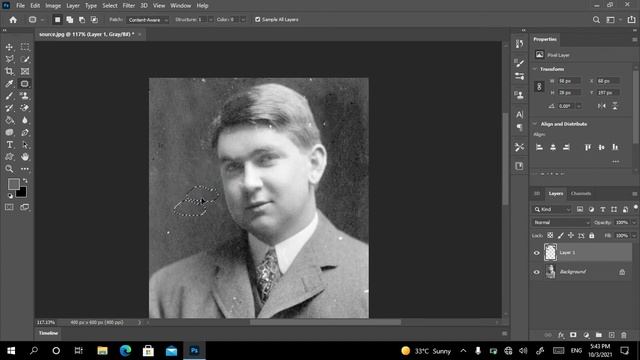The image size is (640, 360).
Task: Open the Normal blend mode dropdown
Action: 561,222
